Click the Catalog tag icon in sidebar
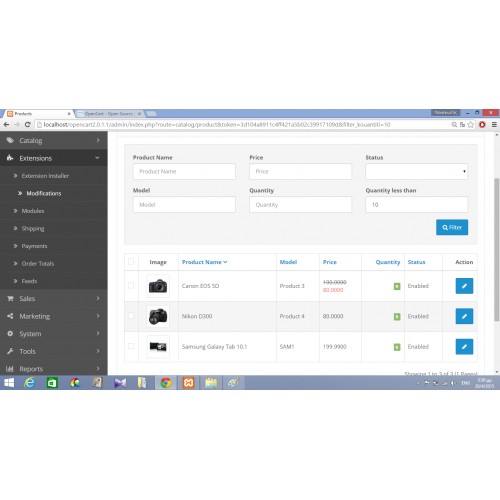Image resolution: width=500 pixels, height=500 pixels. pos(10,140)
